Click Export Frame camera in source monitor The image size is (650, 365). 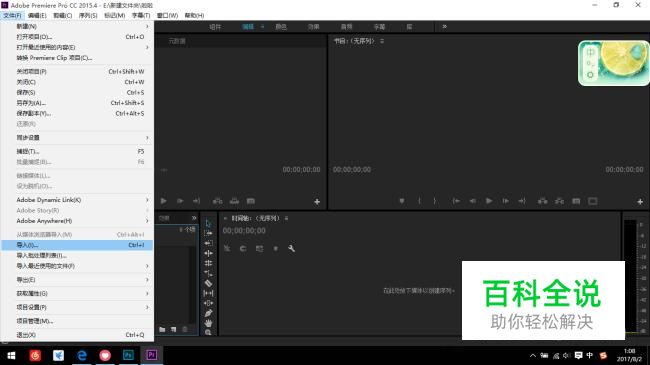(x=251, y=201)
